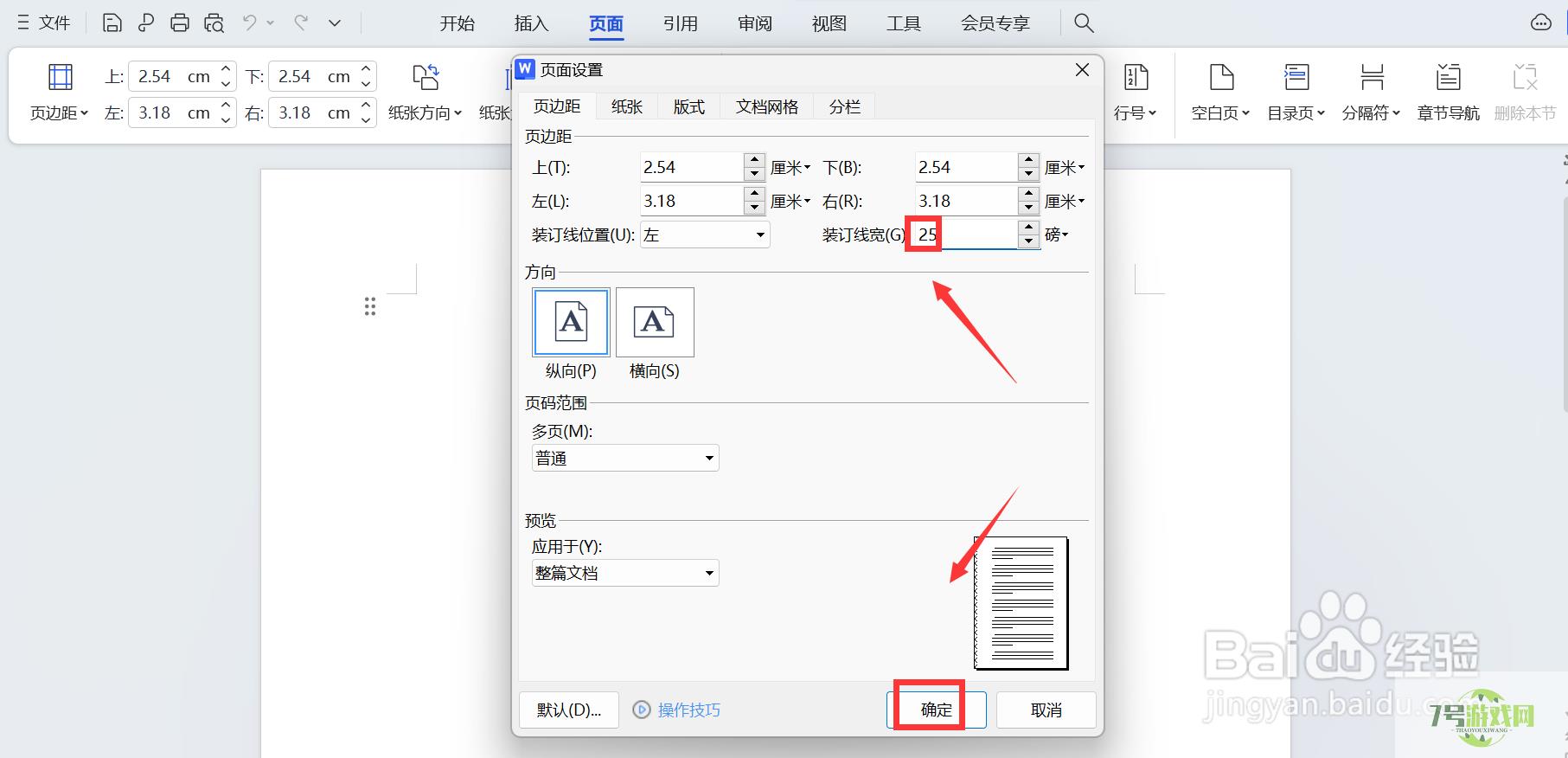Open the 页边距 margins ribbon button
This screenshot has height=758, width=1568.
pos(60,93)
